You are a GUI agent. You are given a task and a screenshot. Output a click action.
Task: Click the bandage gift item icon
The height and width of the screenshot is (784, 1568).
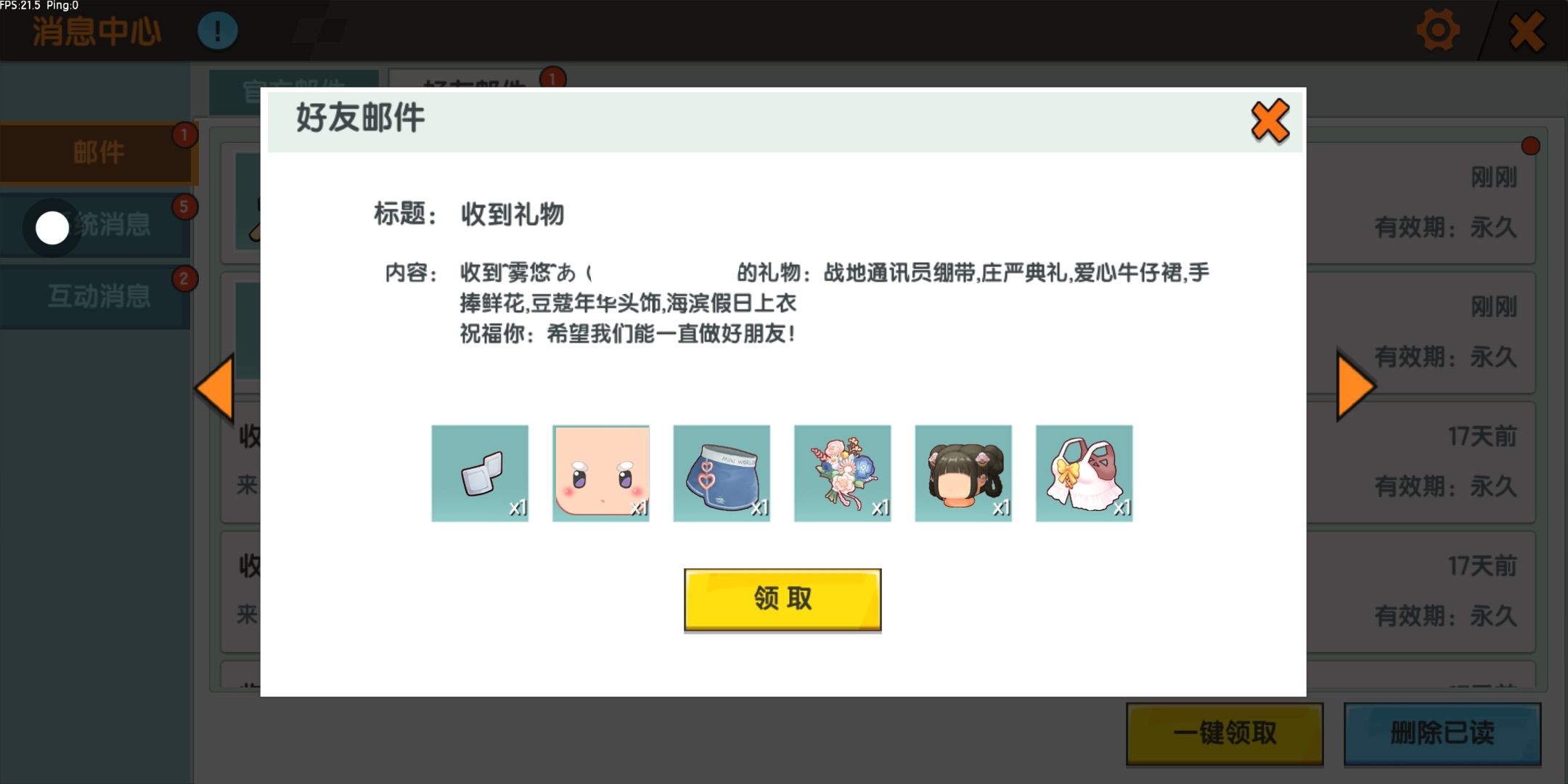pos(480,473)
